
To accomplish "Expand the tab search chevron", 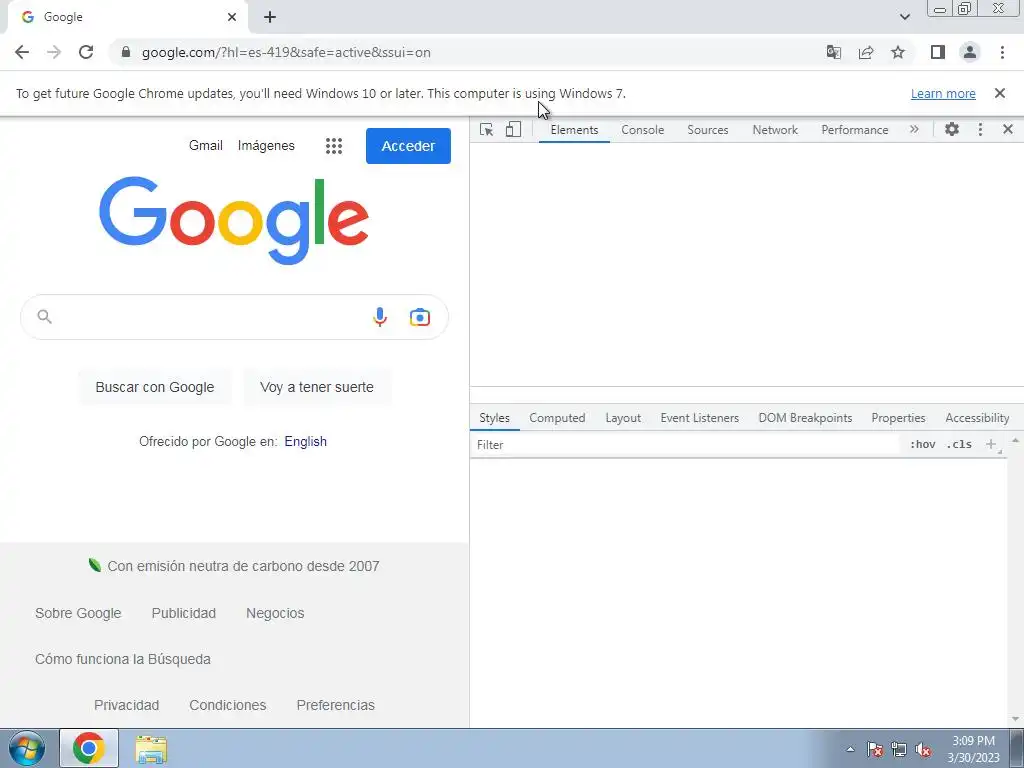I will pyautogui.click(x=904, y=17).
